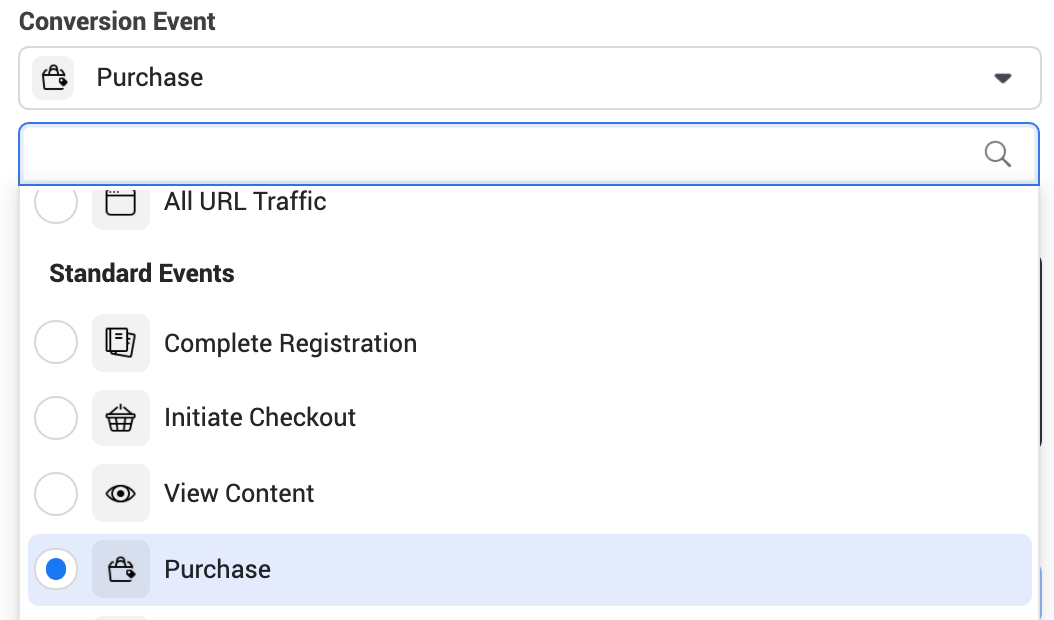Image resolution: width=1054 pixels, height=620 pixels.
Task: Focus the event search input field
Action: [x=500, y=154]
